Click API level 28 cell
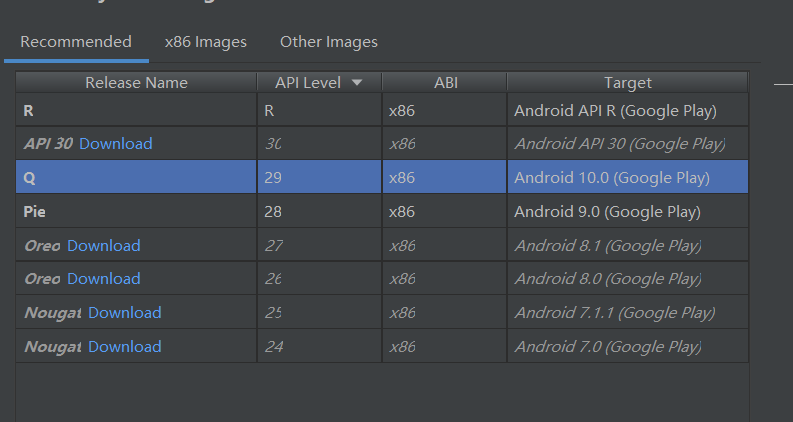The width and height of the screenshot is (793, 422). [320, 211]
